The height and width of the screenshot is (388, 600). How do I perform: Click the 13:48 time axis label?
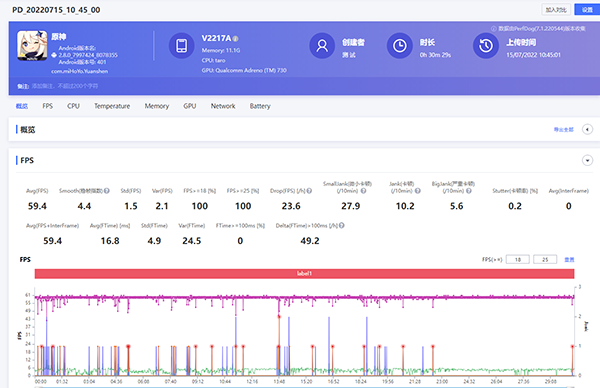tap(279, 381)
